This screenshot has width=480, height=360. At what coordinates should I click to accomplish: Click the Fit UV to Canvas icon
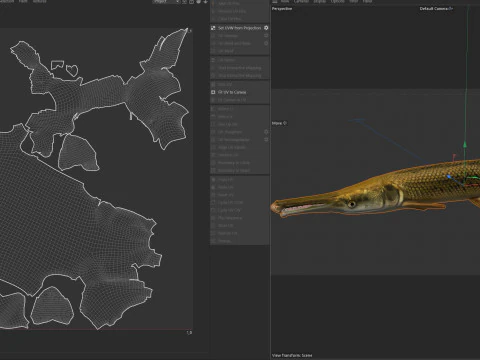(213, 92)
